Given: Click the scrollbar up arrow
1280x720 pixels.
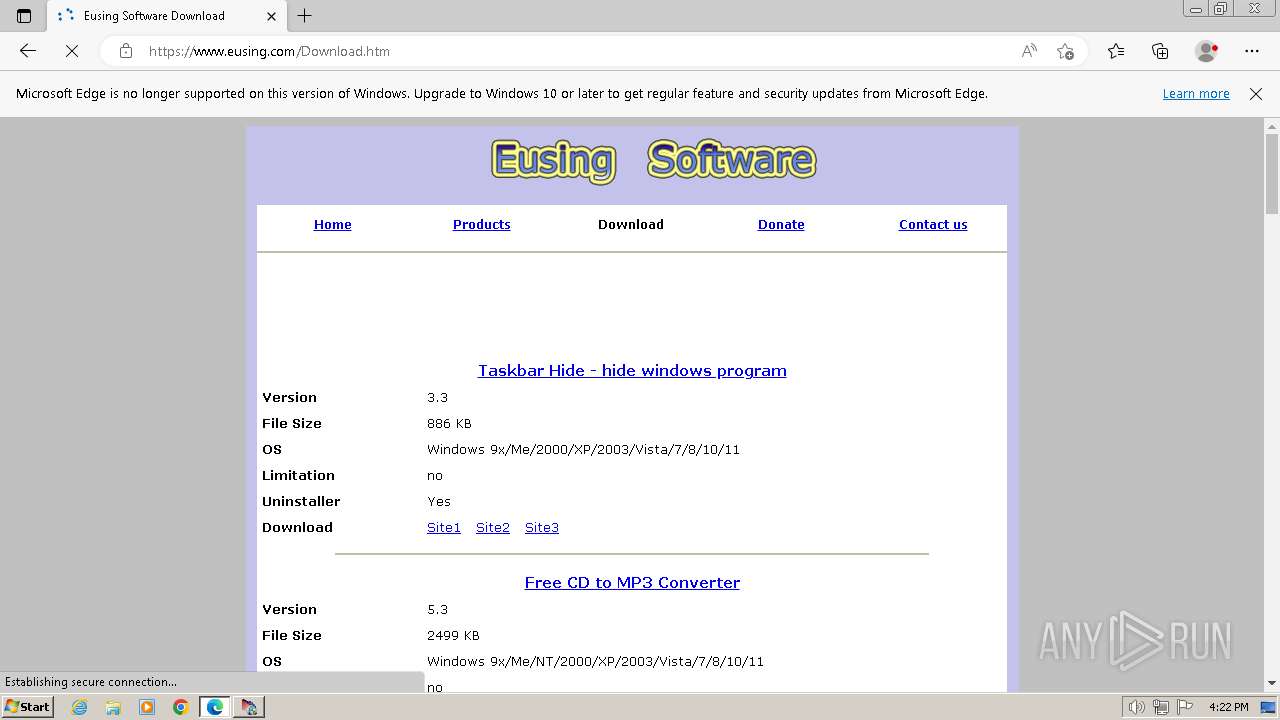Looking at the screenshot, I should 1272,126.
